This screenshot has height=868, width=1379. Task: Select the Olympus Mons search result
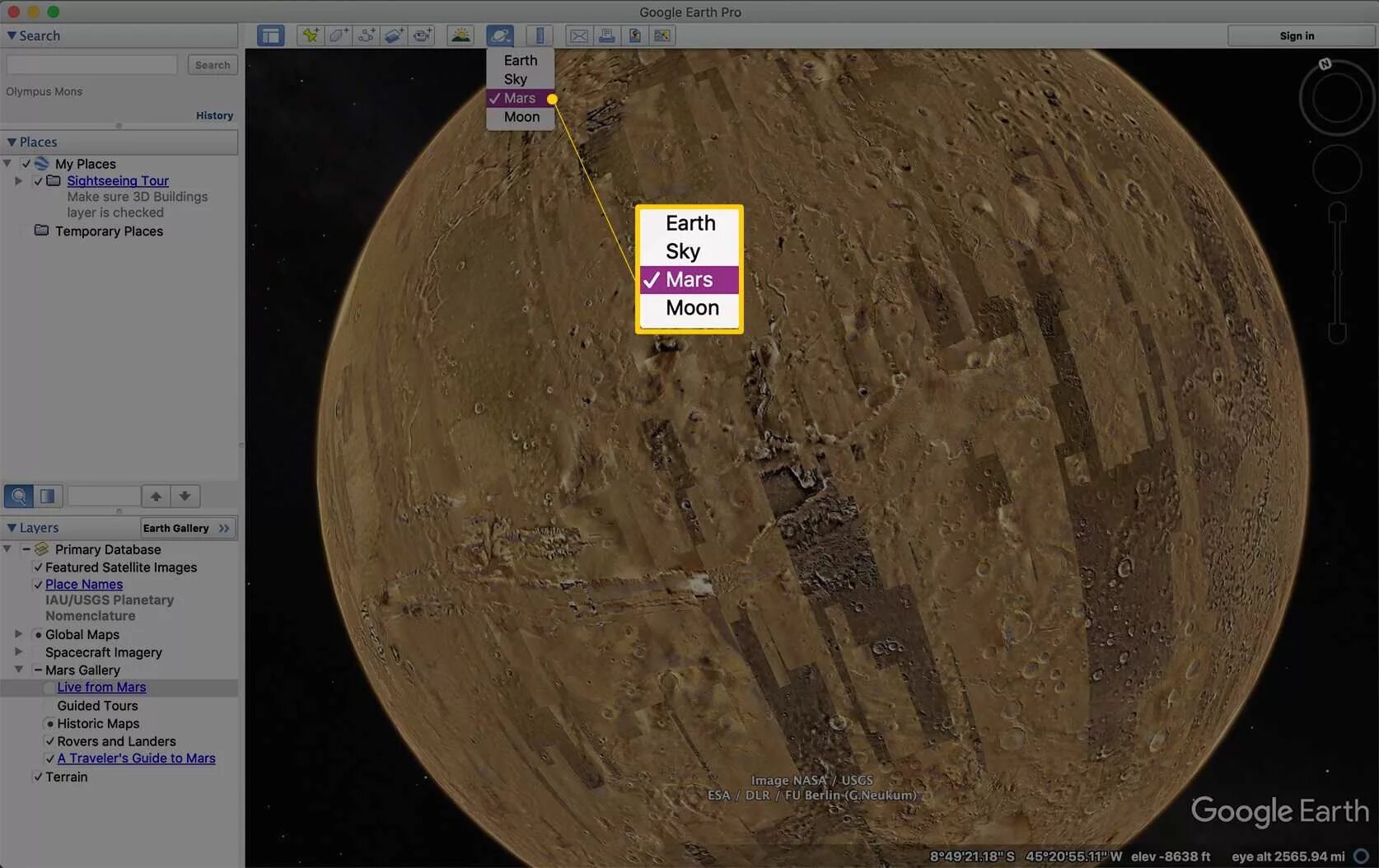pos(44,91)
